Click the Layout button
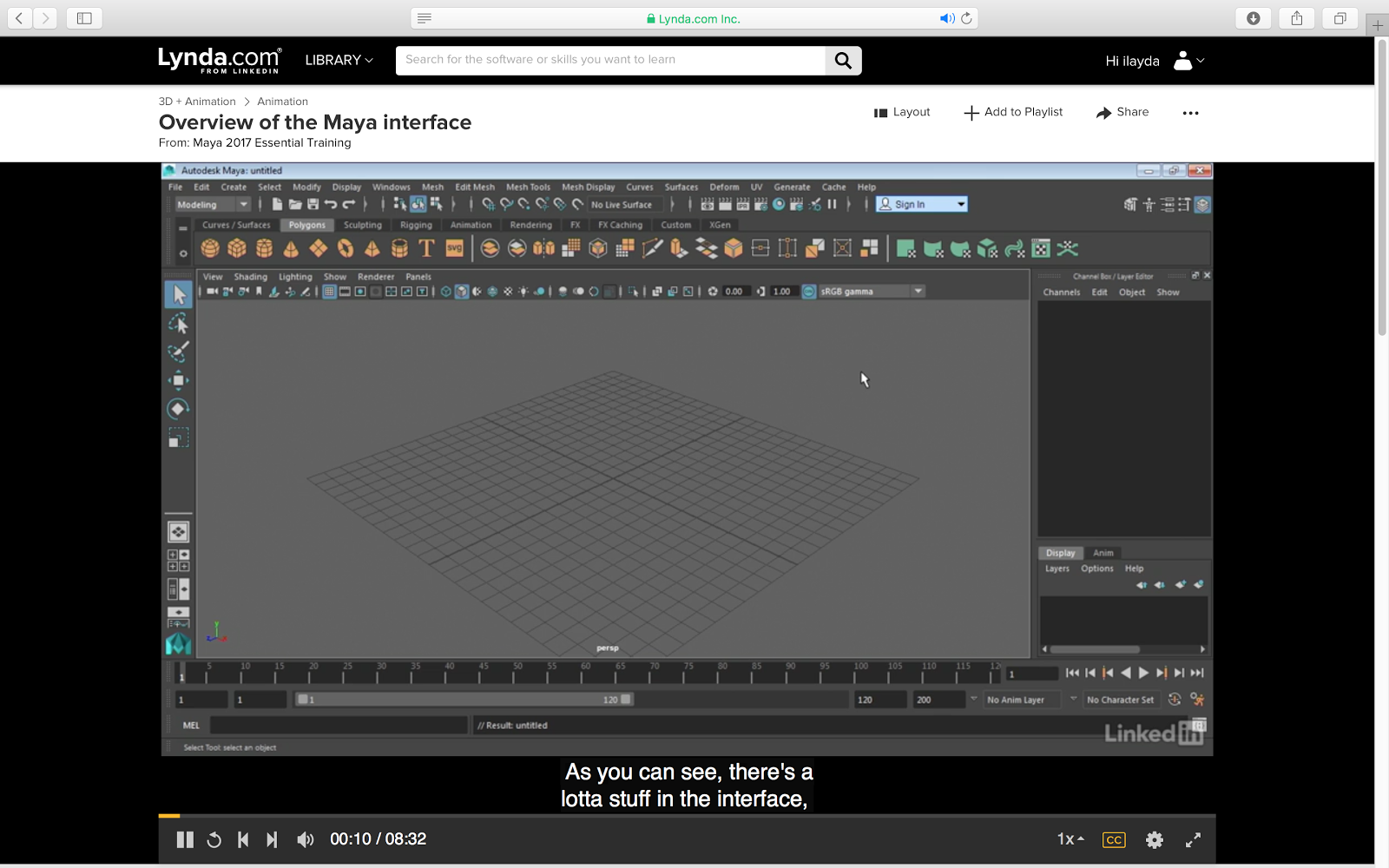Screen dimensions: 1389x868 902,112
